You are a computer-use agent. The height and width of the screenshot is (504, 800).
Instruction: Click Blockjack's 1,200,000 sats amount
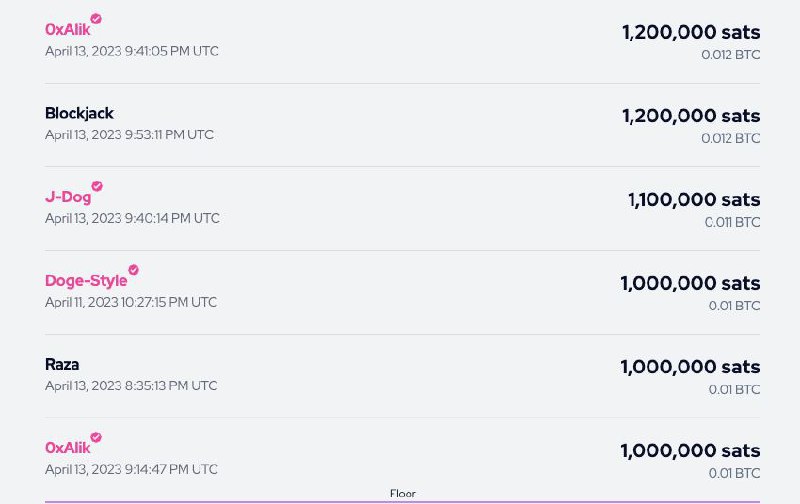coord(691,116)
